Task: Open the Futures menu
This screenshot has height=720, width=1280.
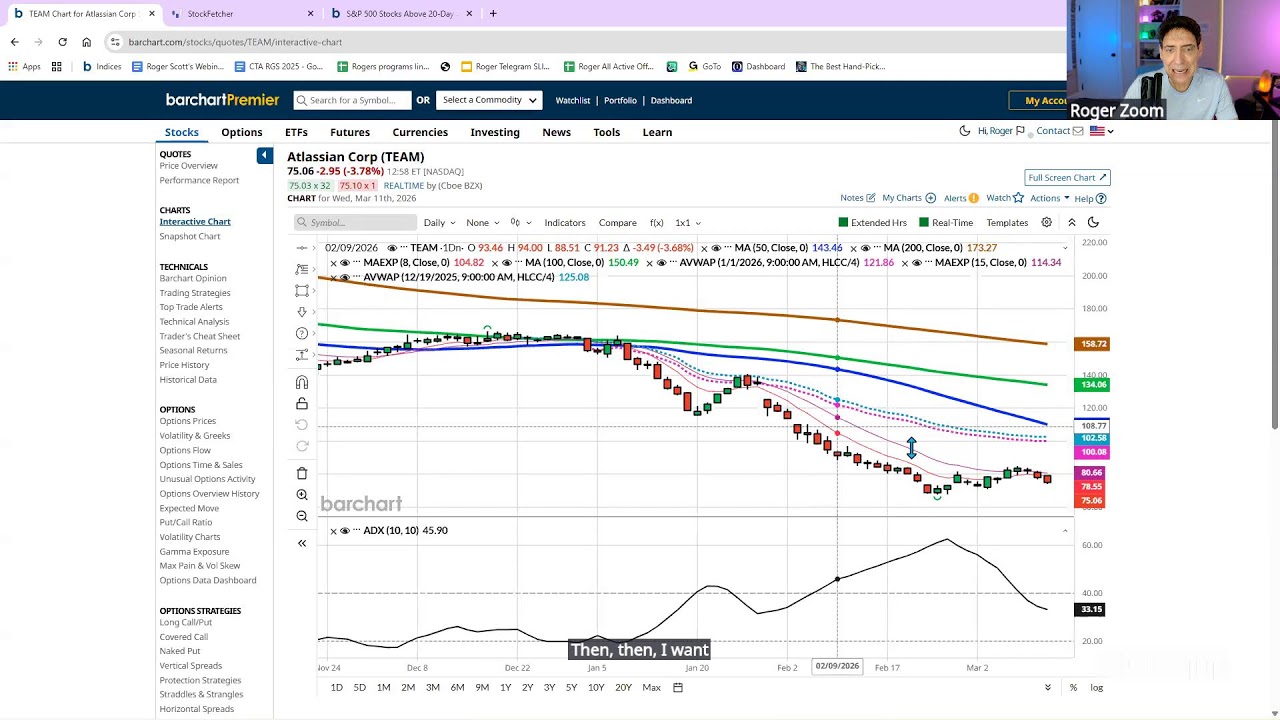Action: (x=350, y=132)
